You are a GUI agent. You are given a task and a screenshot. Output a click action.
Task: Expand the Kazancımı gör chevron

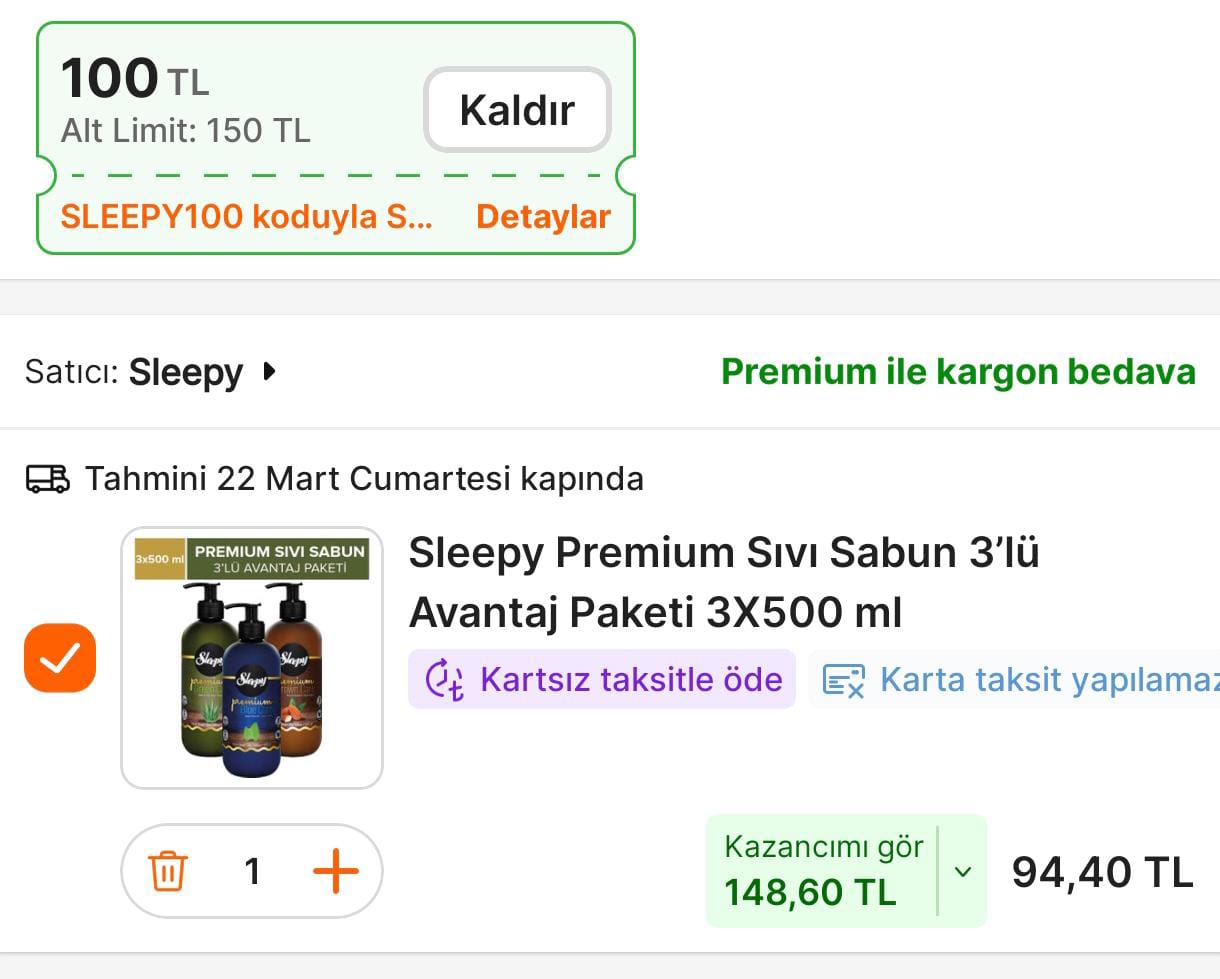point(962,871)
